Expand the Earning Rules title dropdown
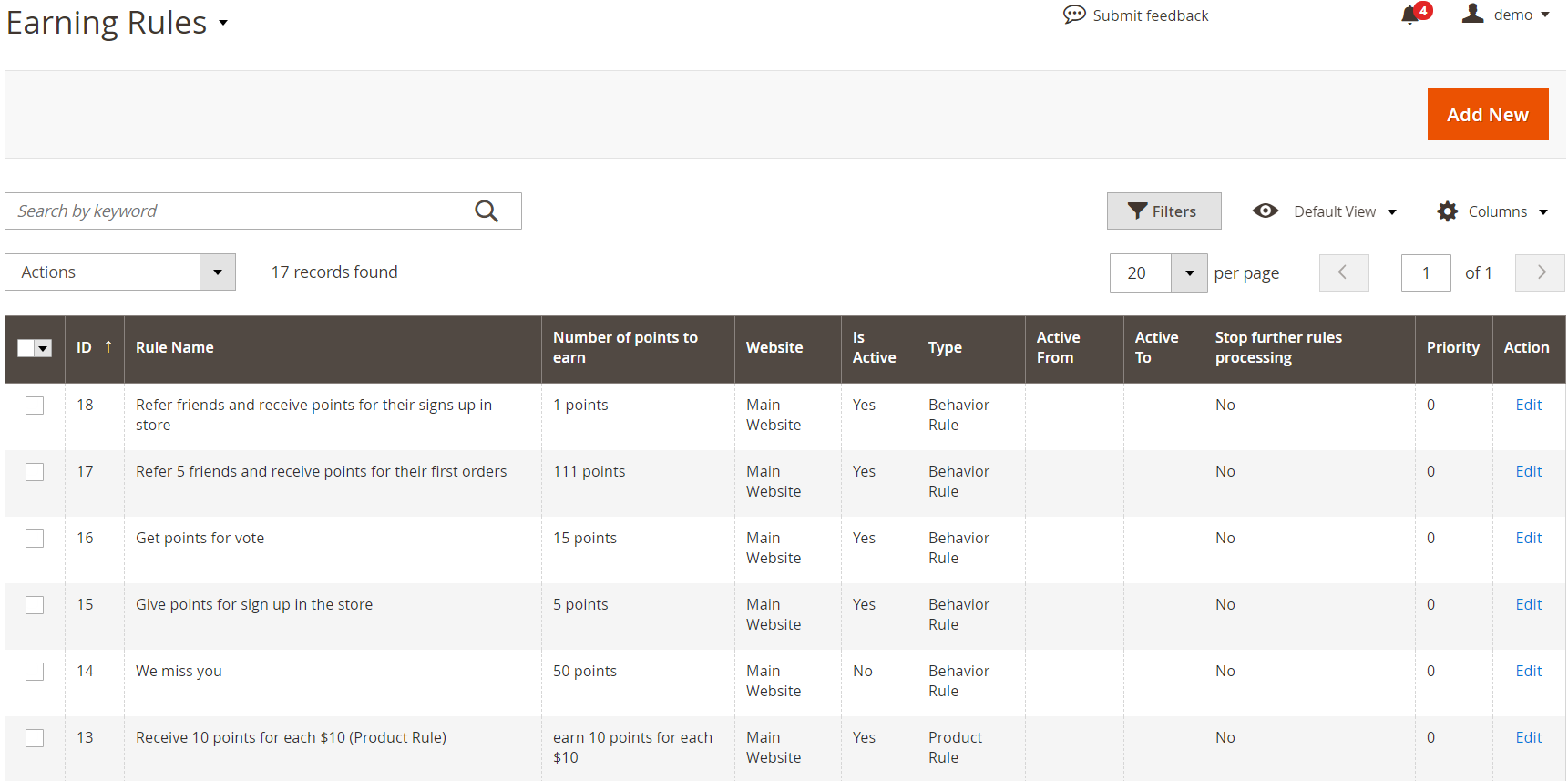This screenshot has height=781, width=1568. pos(223,24)
